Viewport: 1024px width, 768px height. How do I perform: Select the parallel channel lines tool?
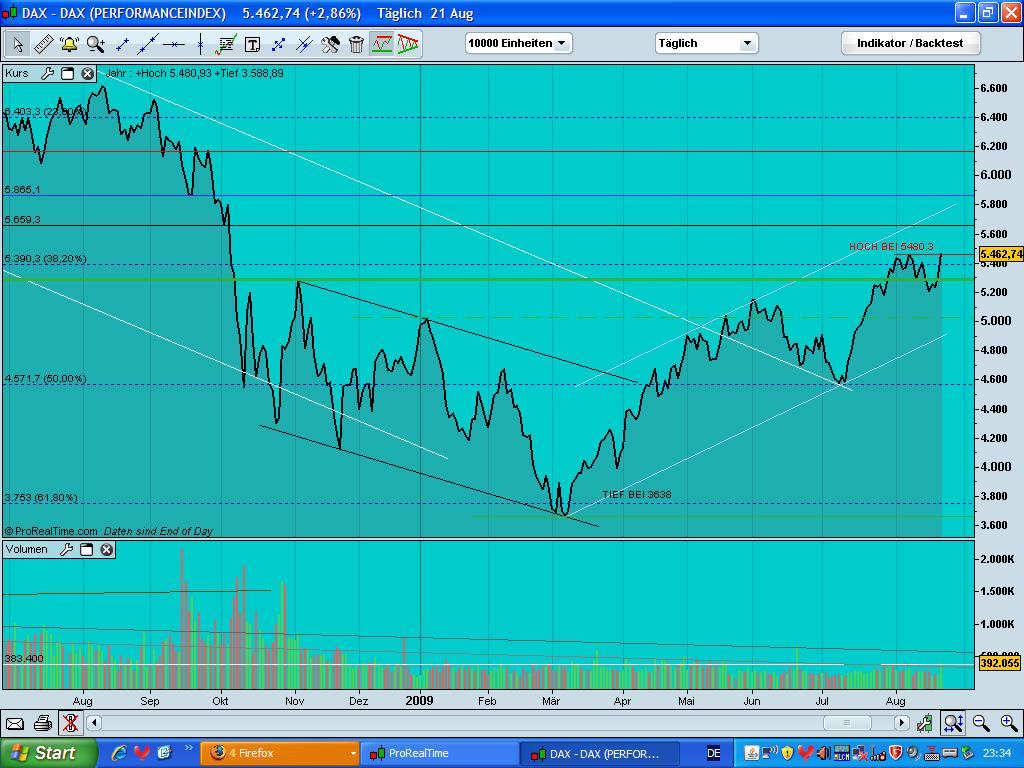304,44
